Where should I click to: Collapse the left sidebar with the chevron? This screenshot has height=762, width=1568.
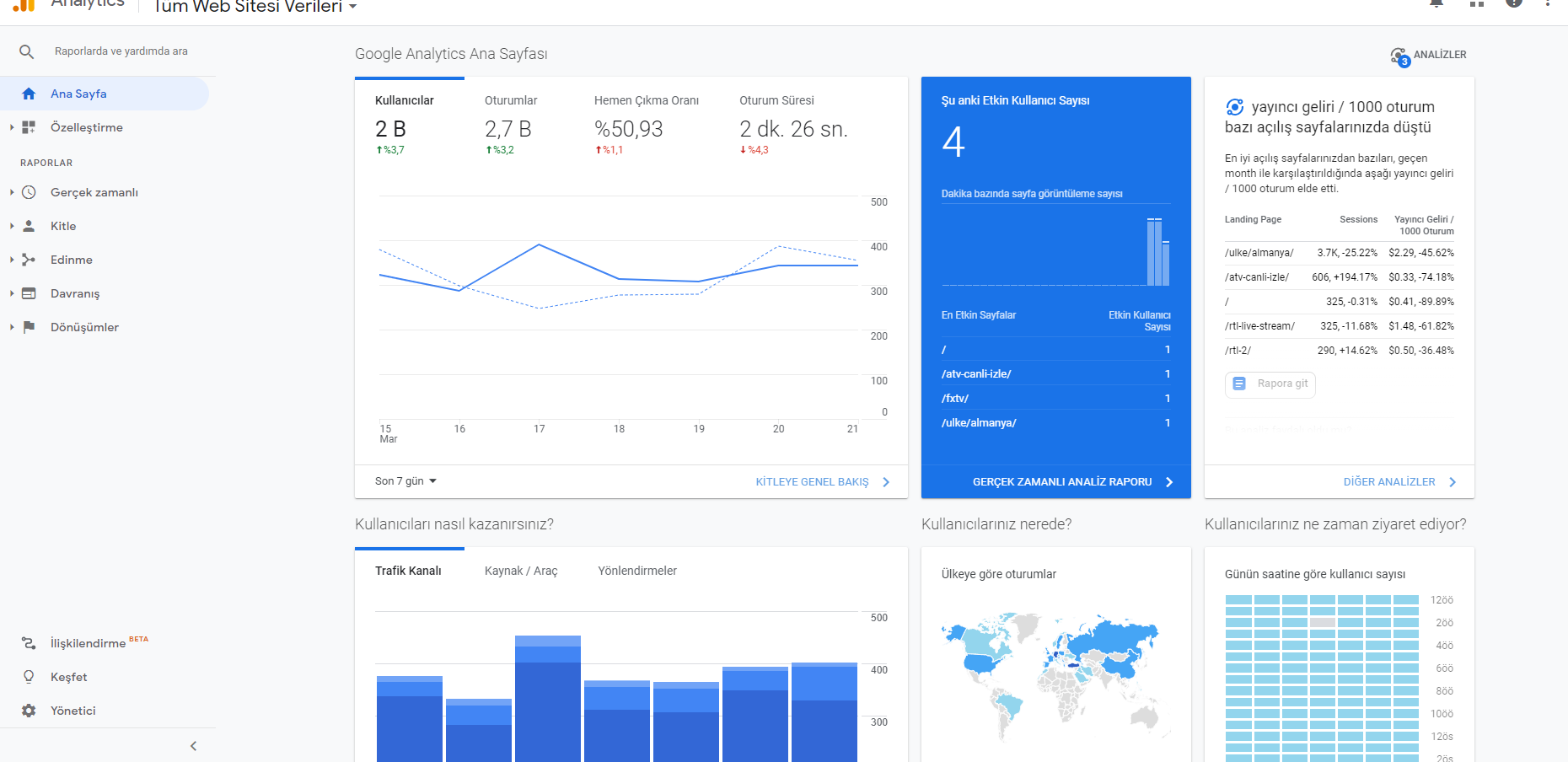193,746
